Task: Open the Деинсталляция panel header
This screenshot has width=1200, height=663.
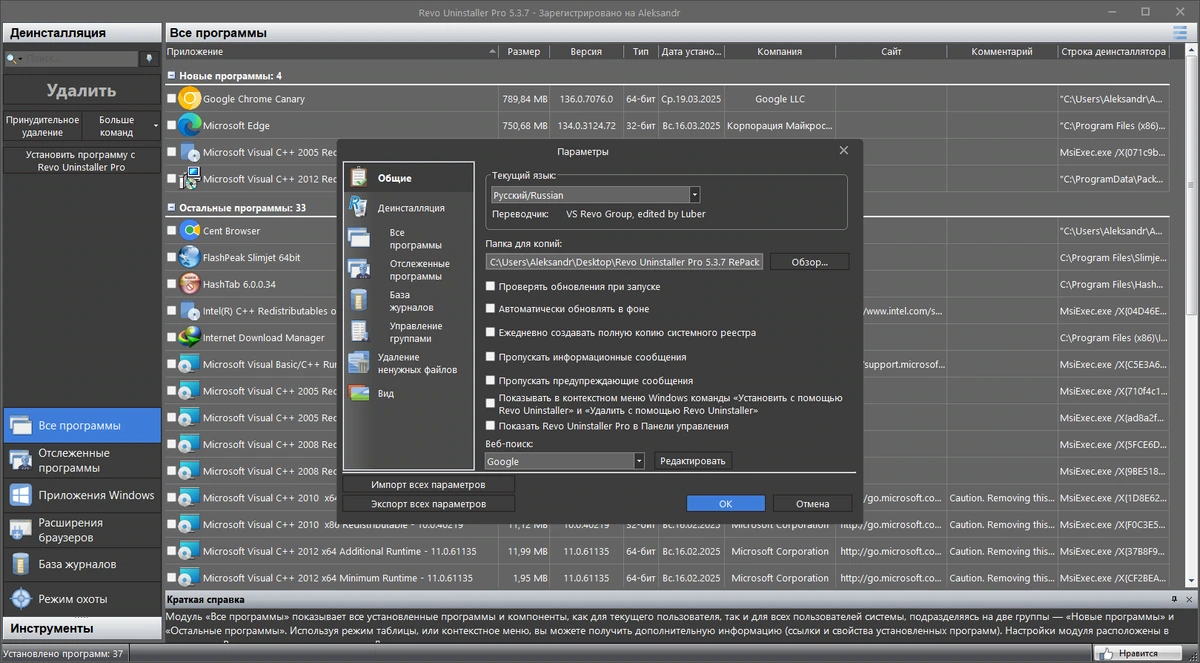Action: pos(81,32)
